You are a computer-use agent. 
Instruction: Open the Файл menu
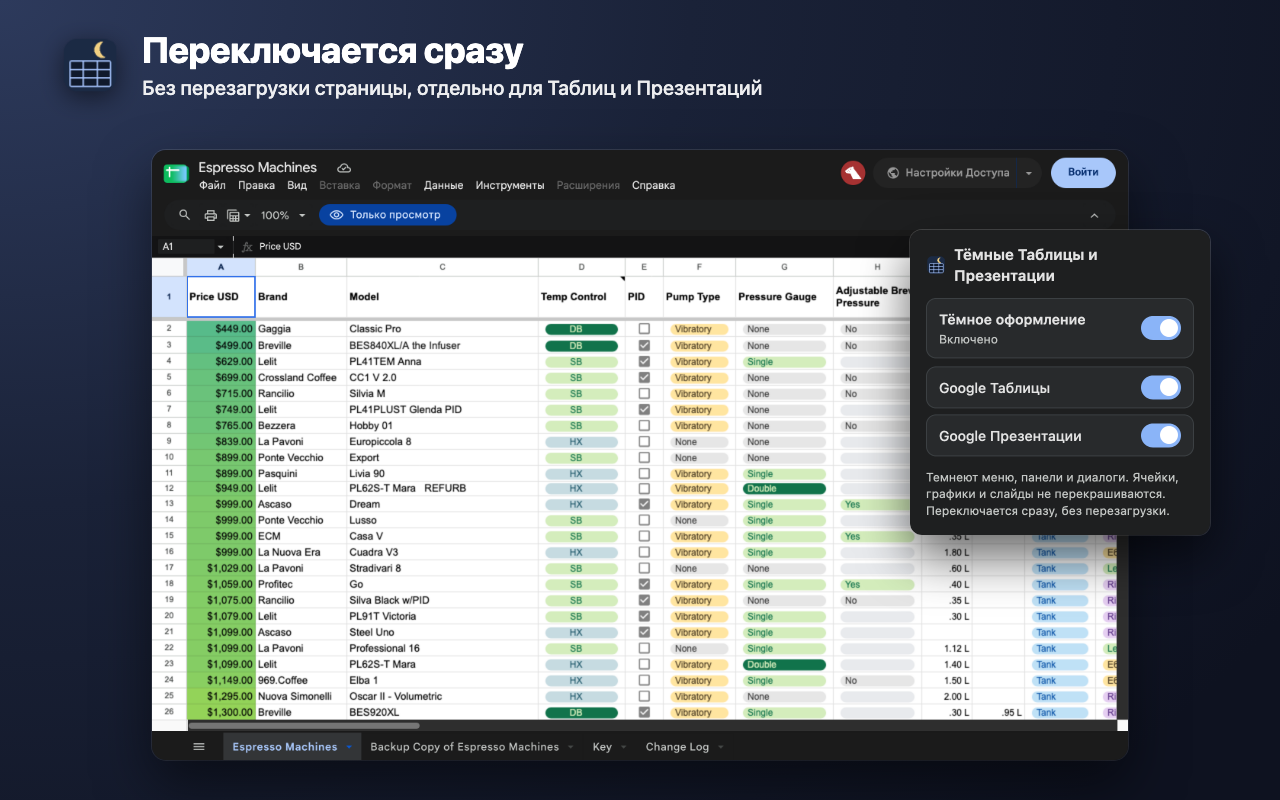point(212,185)
